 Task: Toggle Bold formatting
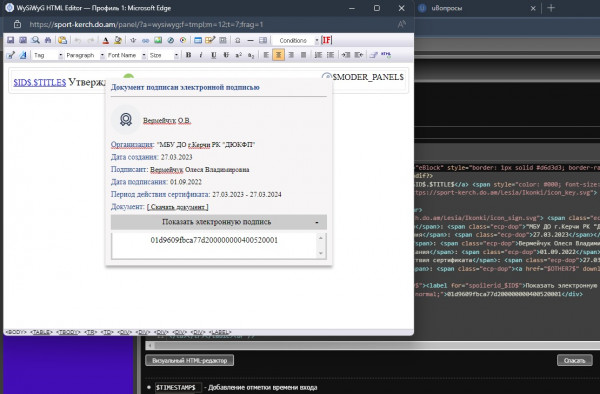188,55
